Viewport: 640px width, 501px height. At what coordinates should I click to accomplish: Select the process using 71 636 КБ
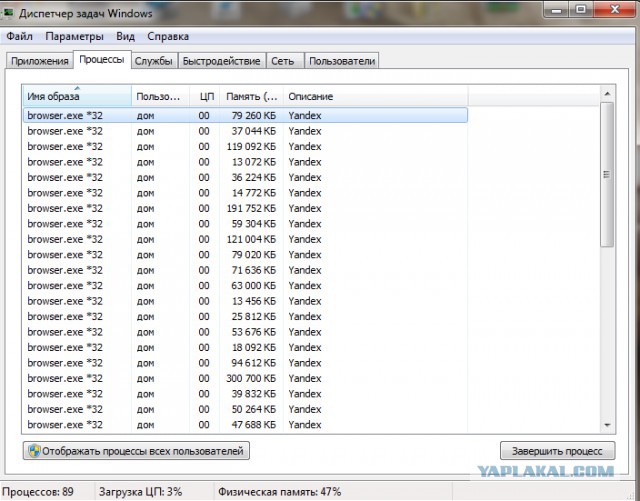click(x=245, y=270)
